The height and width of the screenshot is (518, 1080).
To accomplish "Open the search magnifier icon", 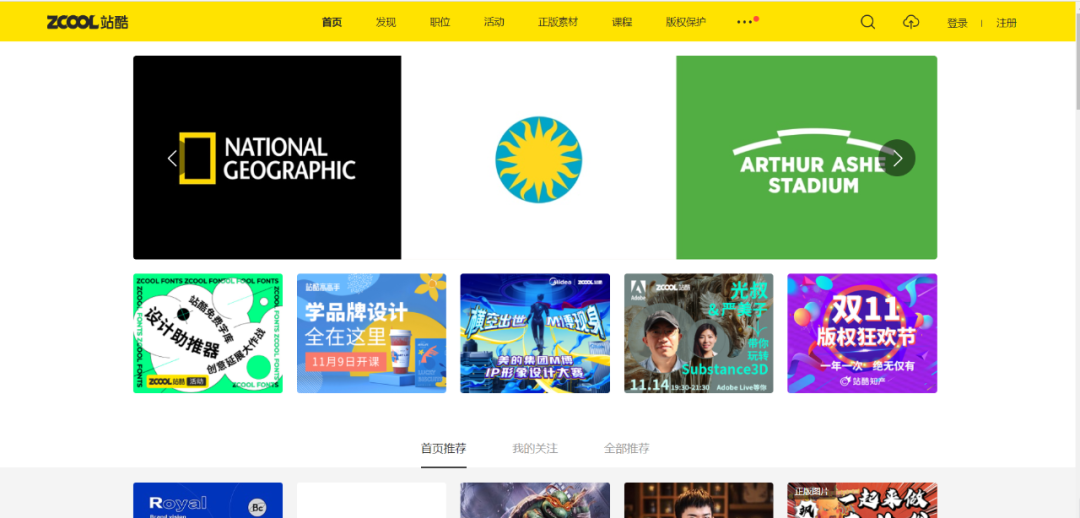I will (x=868, y=22).
